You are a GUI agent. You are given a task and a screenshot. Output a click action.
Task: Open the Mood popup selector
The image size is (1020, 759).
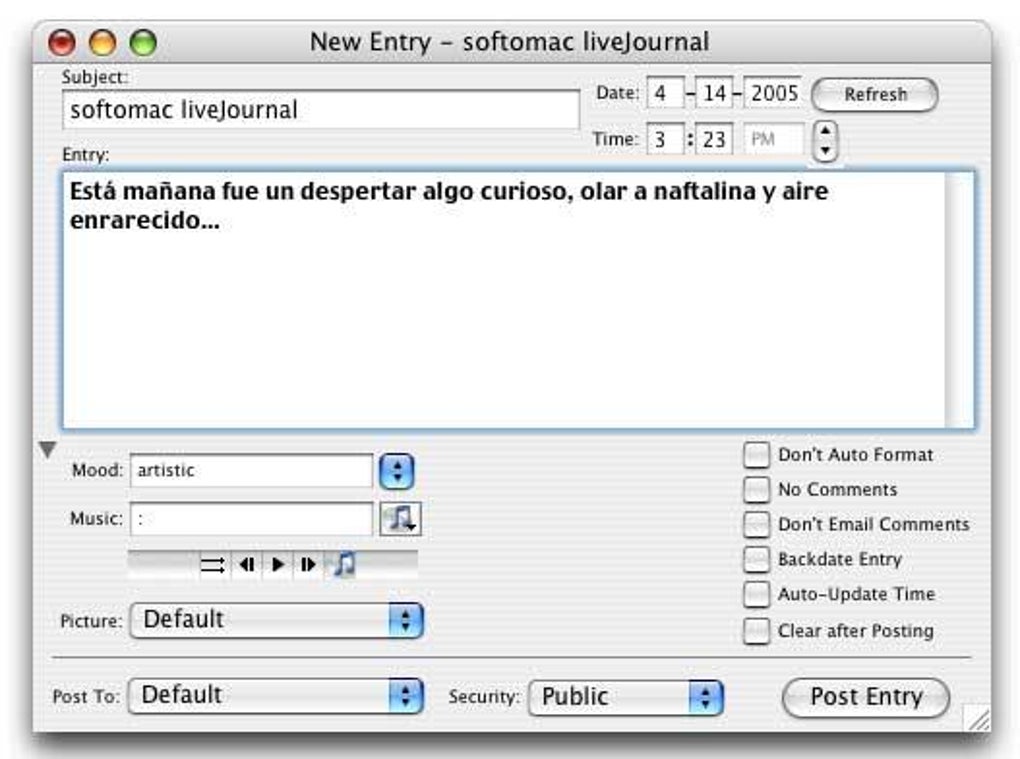[397, 471]
